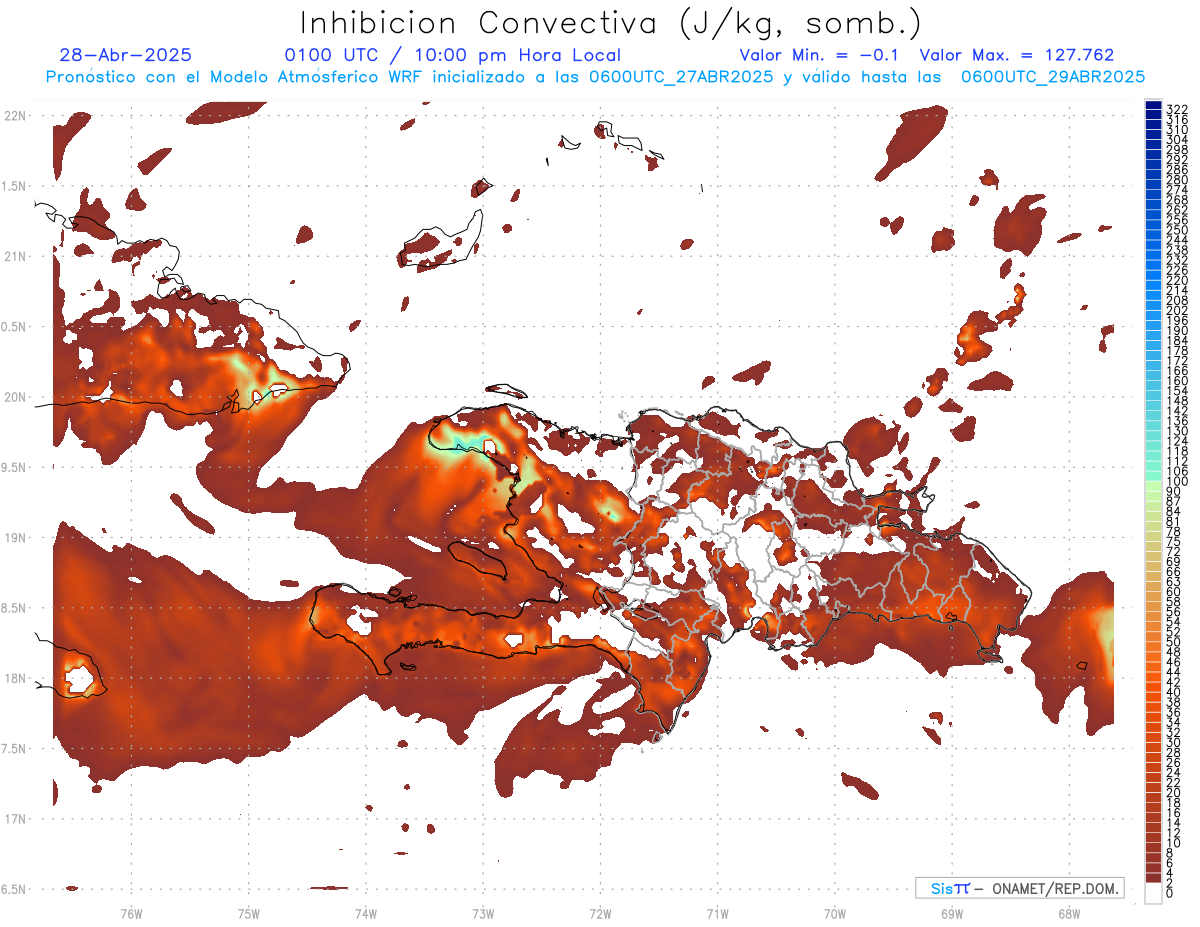Screen dimensions: 1200x927
Task: Click the title "Inhibicion Convectiva (J/kg, somb.)"
Action: pyautogui.click(x=612, y=23)
